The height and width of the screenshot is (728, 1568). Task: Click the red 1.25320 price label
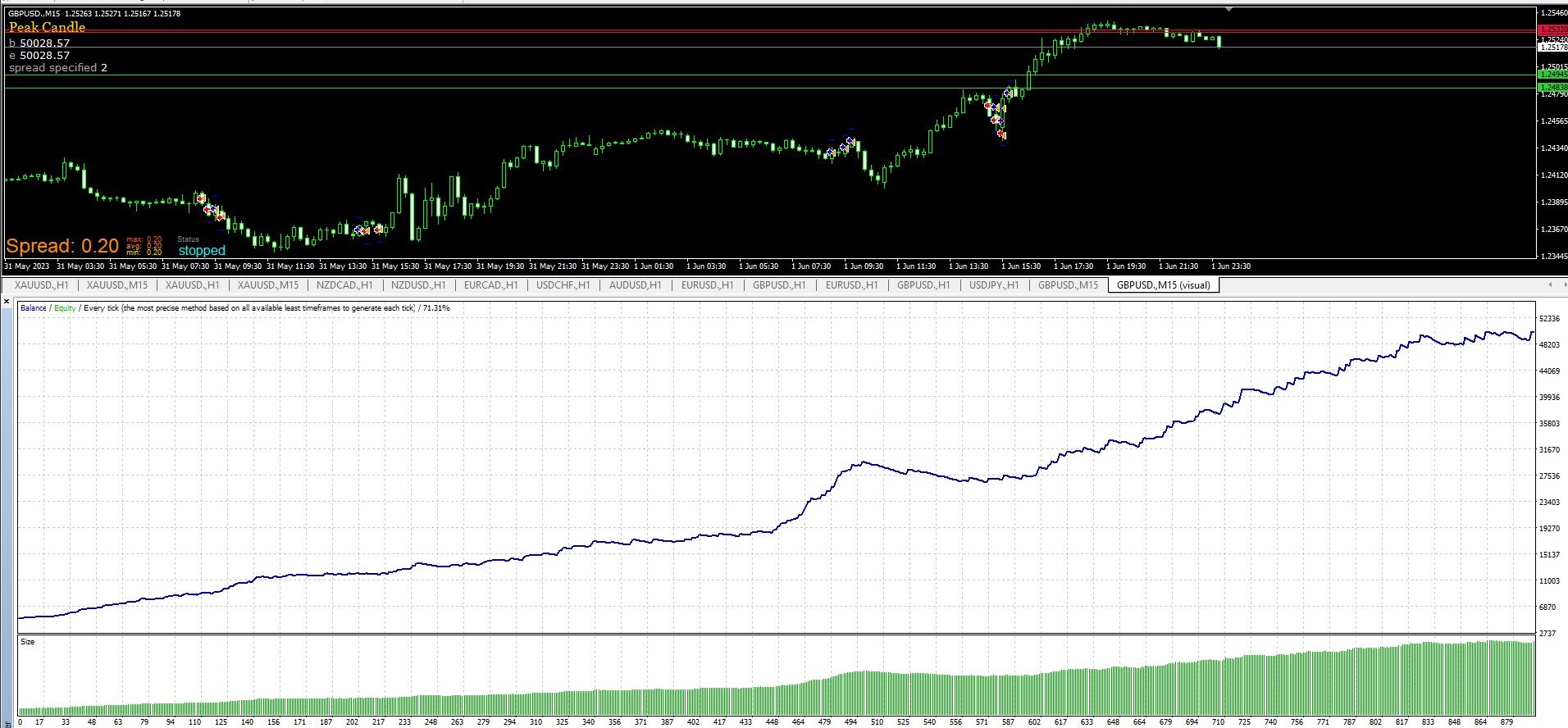[x=1552, y=29]
